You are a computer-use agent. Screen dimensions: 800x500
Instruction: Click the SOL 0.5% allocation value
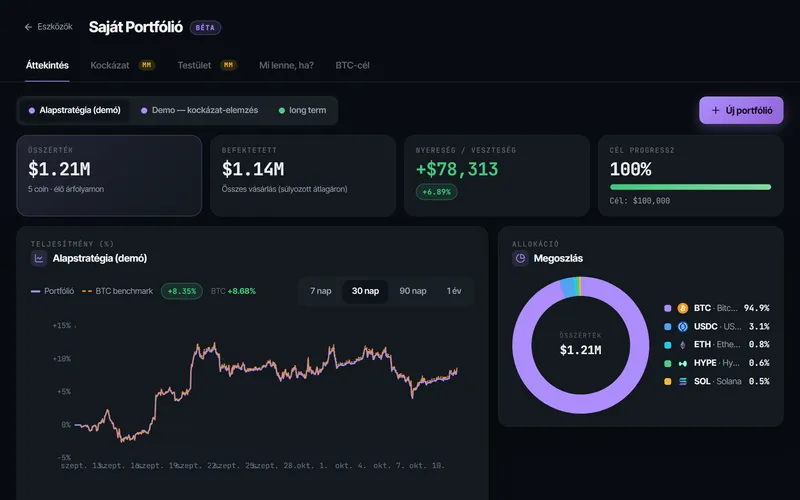(x=759, y=381)
